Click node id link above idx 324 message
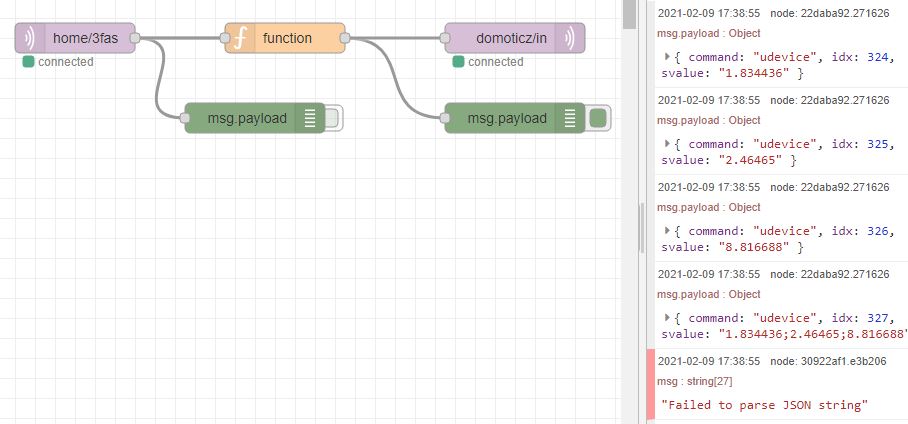 click(x=830, y=13)
